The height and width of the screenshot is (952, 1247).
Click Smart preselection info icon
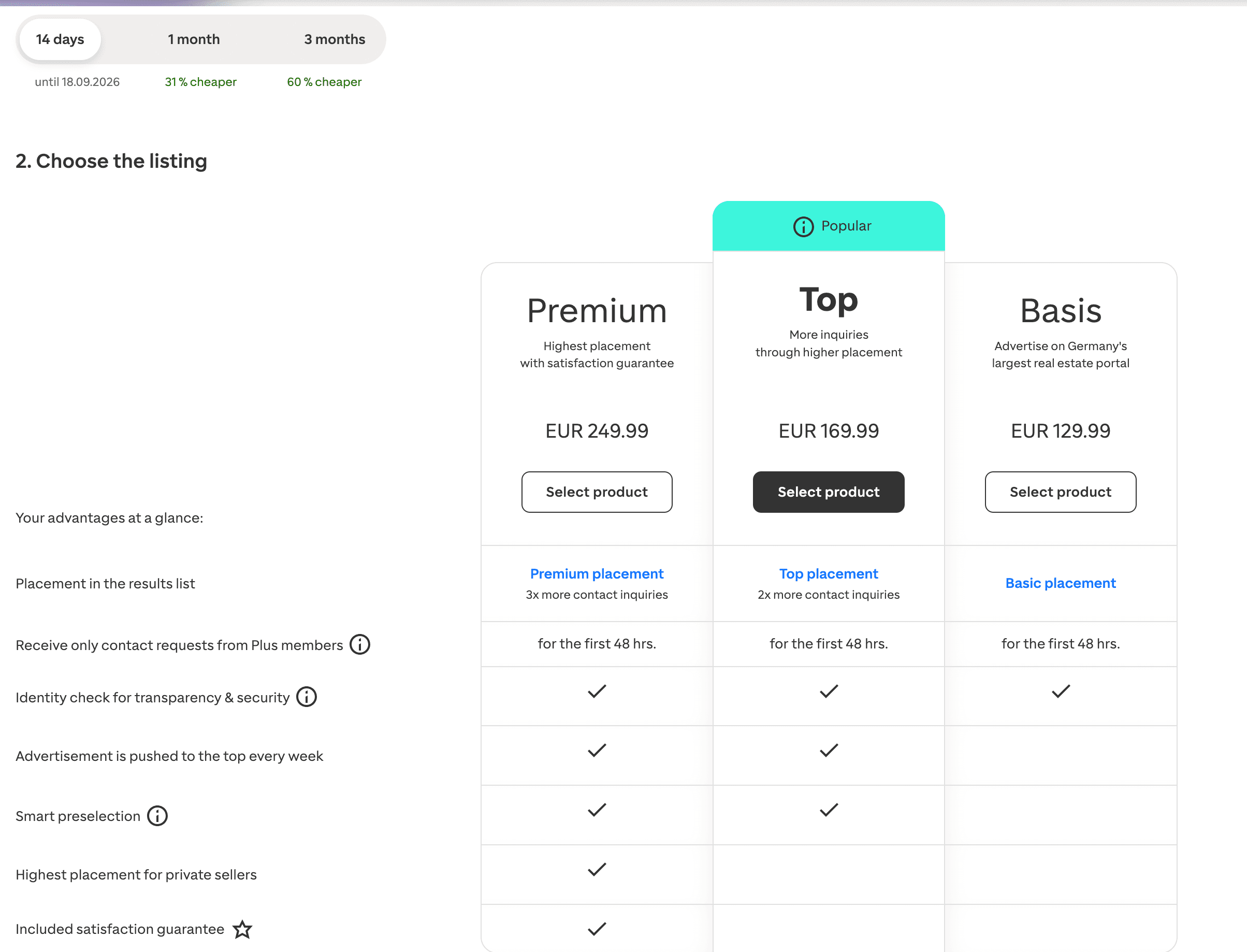tap(157, 816)
